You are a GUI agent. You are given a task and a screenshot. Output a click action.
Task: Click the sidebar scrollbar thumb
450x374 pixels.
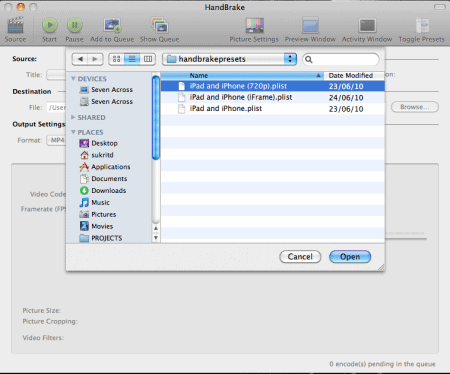click(x=156, y=118)
